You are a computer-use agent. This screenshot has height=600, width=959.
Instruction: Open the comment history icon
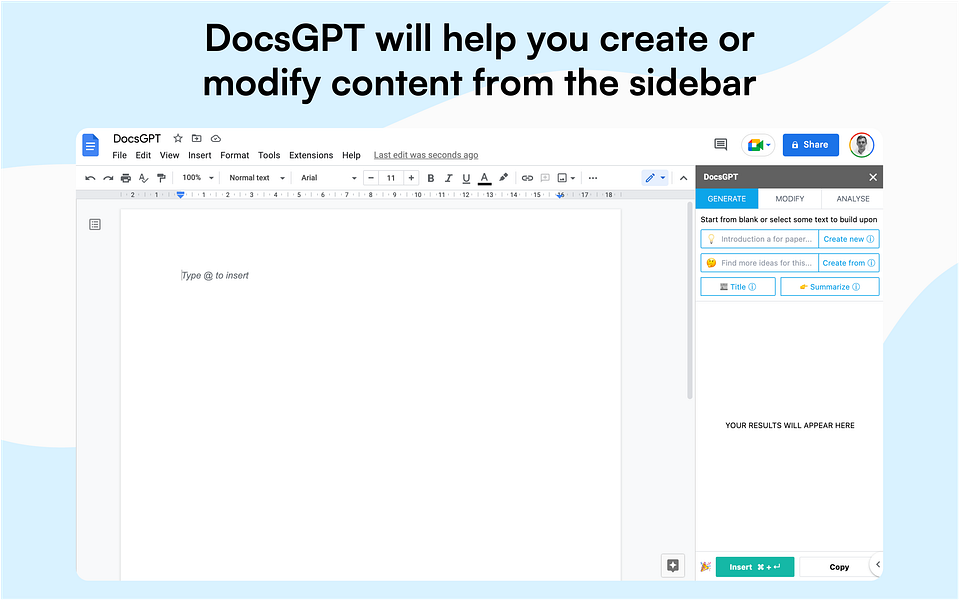click(x=720, y=144)
